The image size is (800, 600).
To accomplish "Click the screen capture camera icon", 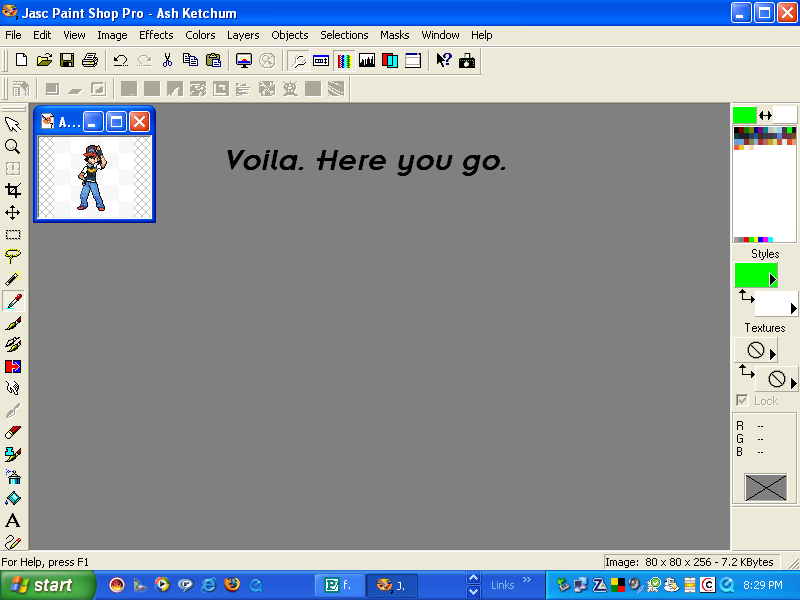I will point(467,60).
